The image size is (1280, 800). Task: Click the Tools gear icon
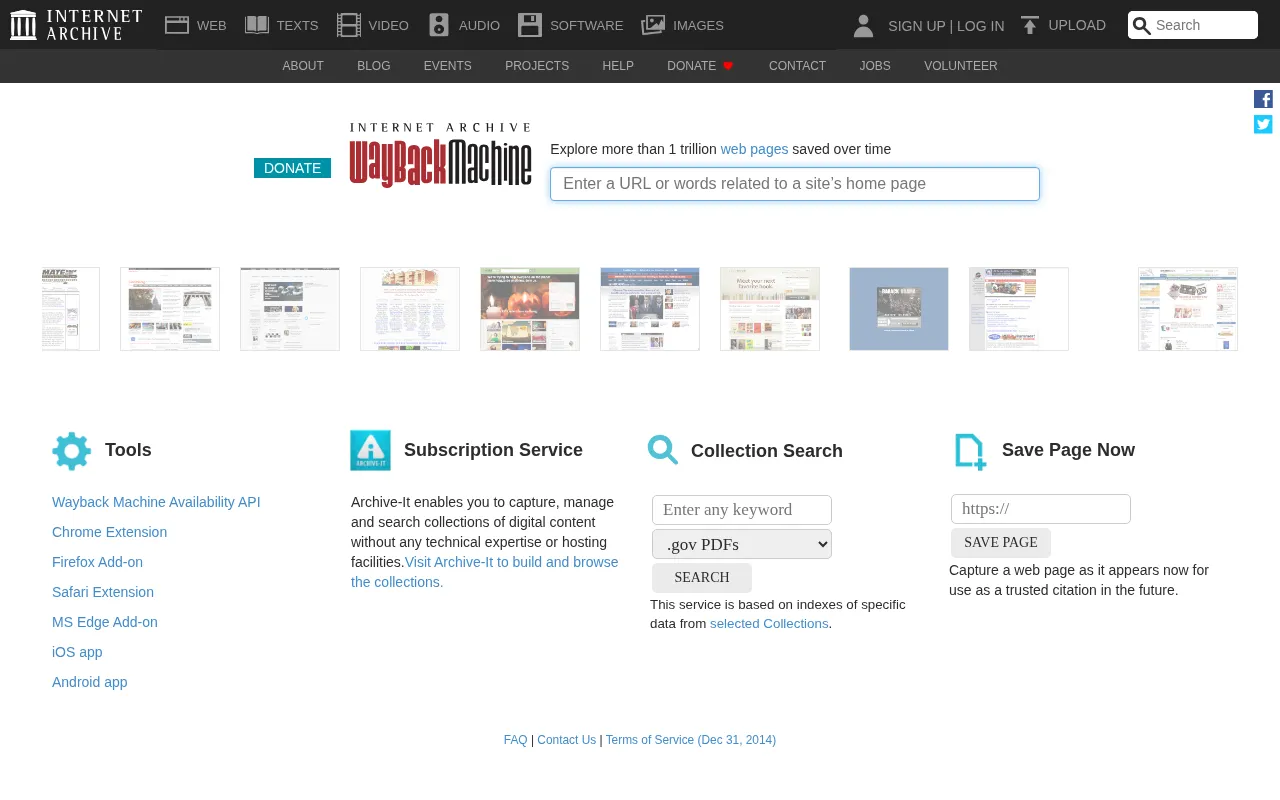click(x=71, y=451)
